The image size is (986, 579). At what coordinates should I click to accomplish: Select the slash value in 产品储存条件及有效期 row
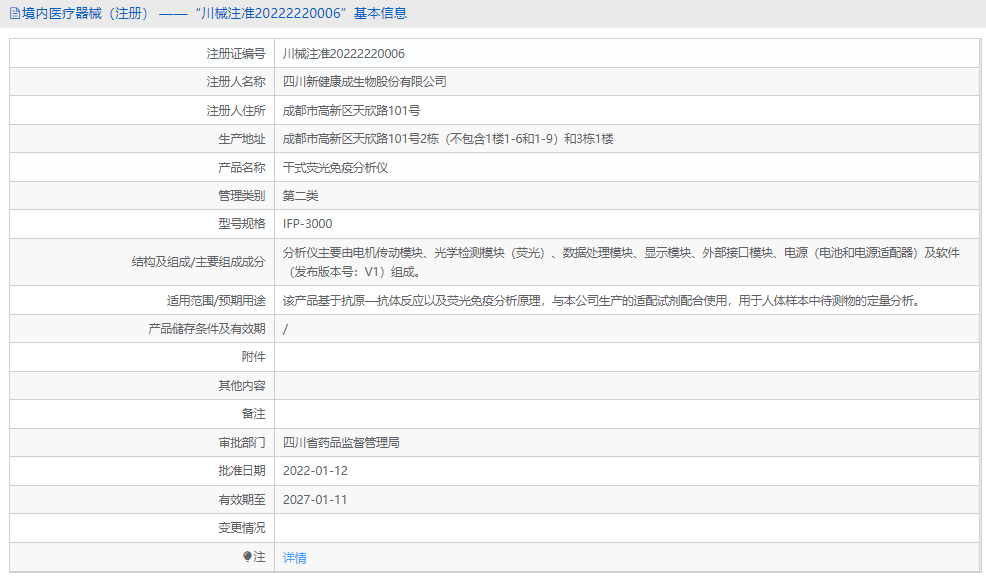click(285, 329)
